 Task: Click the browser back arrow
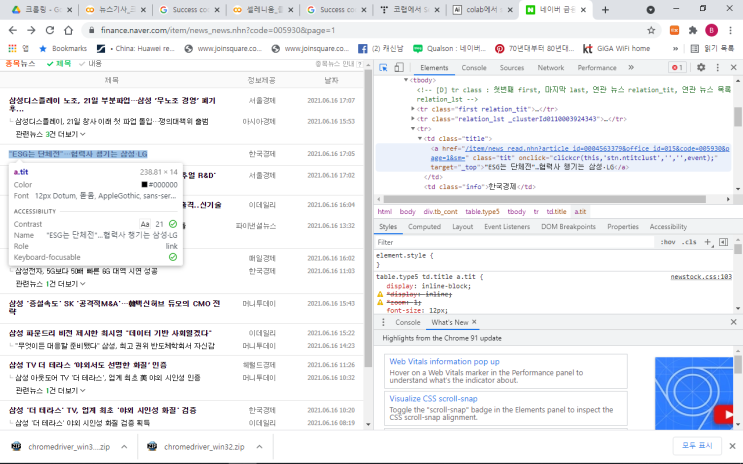tap(13, 30)
